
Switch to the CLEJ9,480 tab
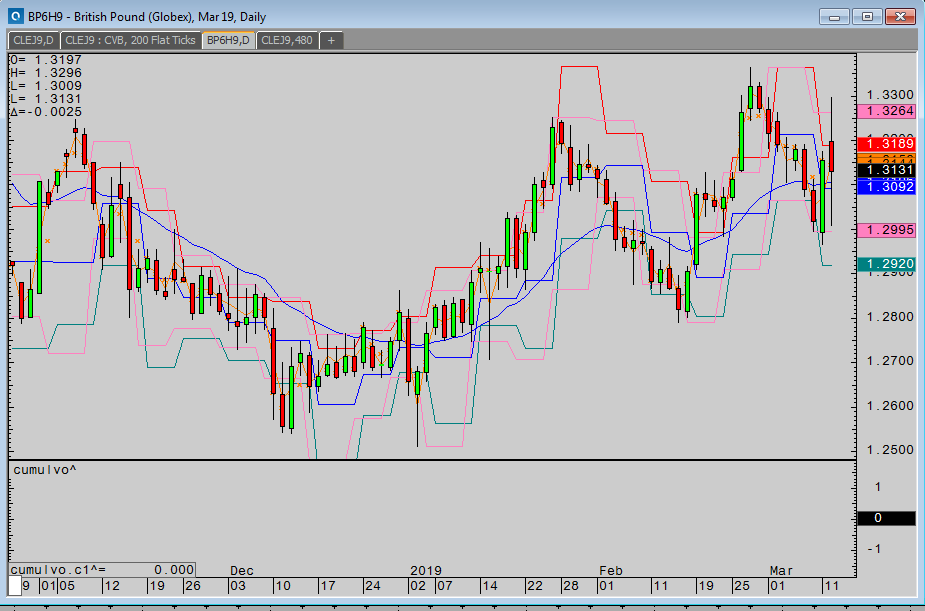[x=287, y=40]
